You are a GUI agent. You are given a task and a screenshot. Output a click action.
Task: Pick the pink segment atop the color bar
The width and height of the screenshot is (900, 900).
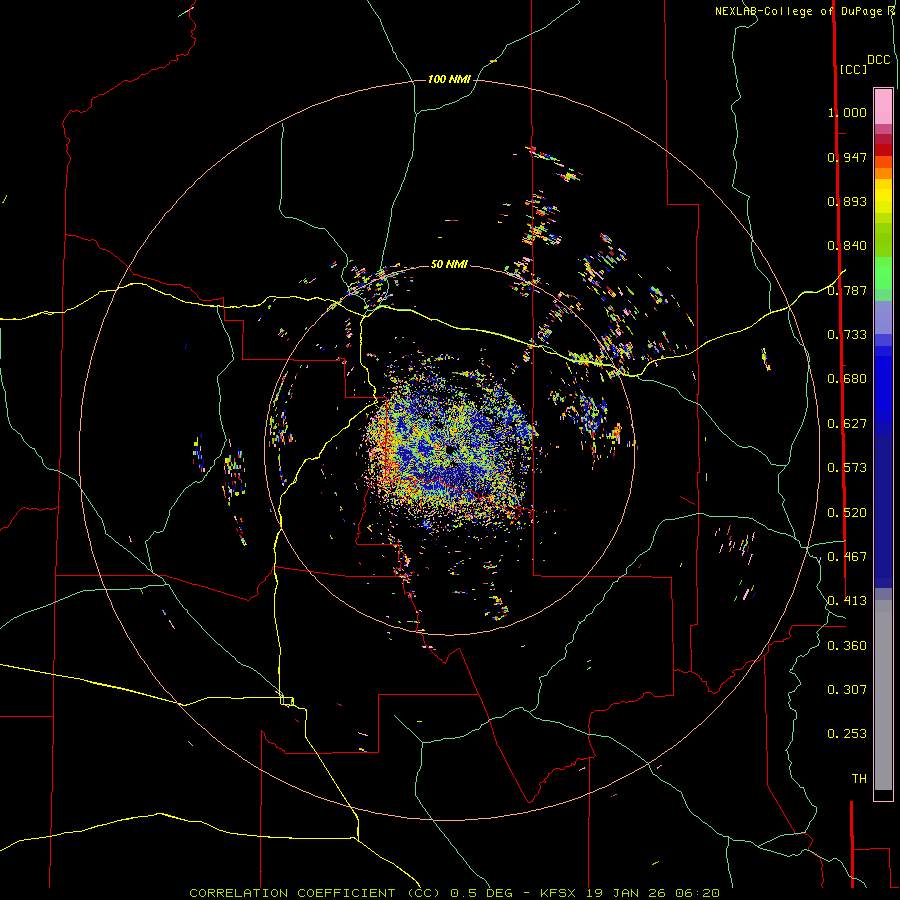click(883, 106)
